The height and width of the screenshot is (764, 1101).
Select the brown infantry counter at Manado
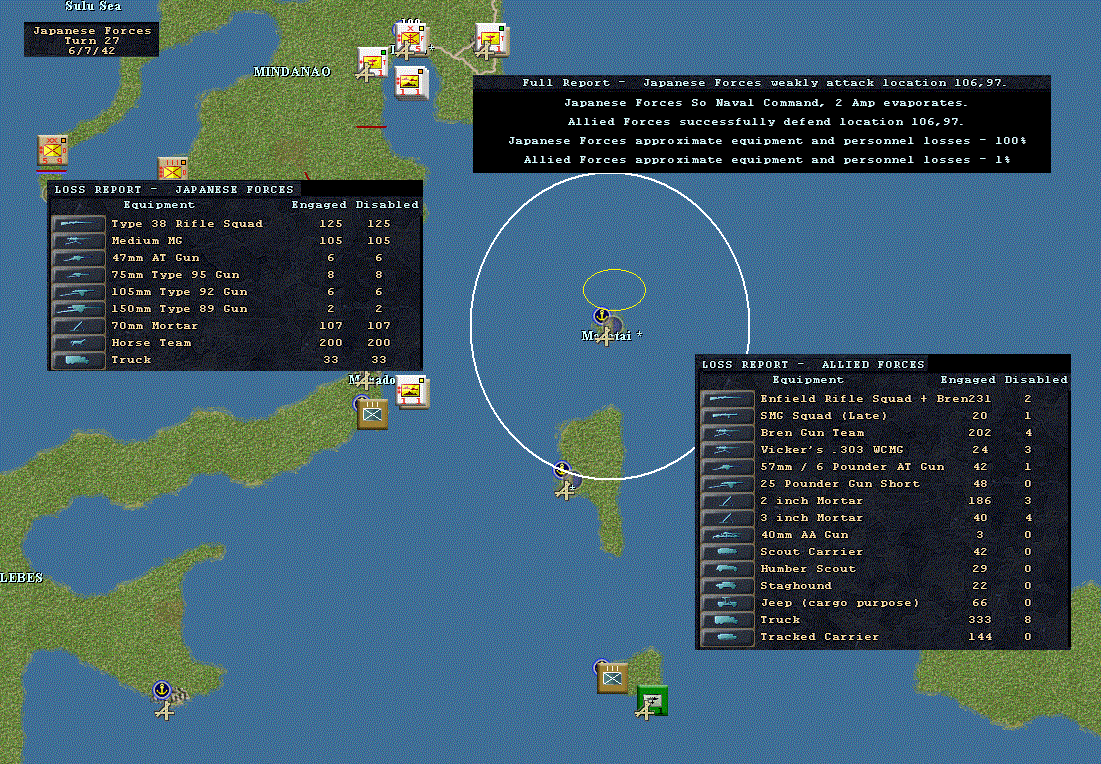click(x=372, y=414)
